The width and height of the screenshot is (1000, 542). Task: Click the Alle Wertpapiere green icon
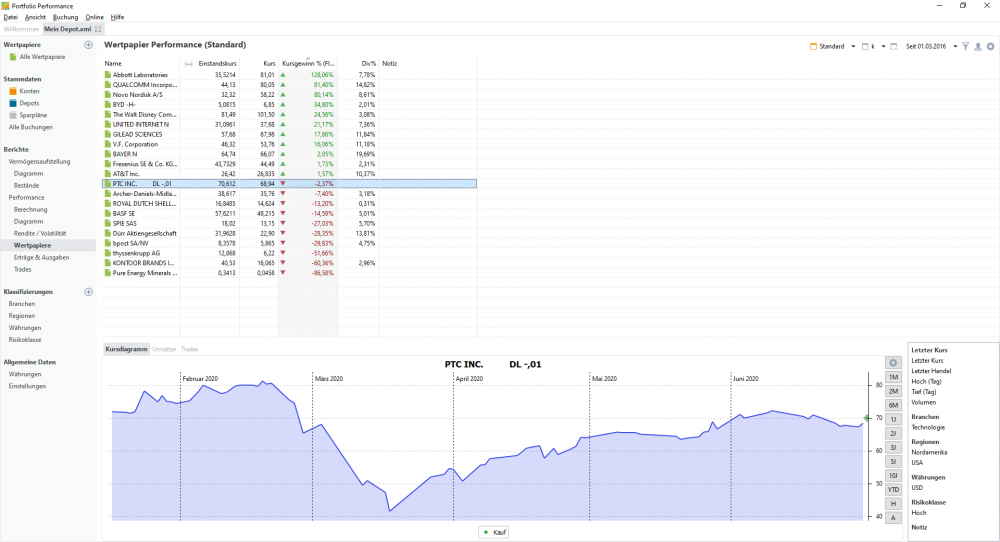click(x=13, y=57)
